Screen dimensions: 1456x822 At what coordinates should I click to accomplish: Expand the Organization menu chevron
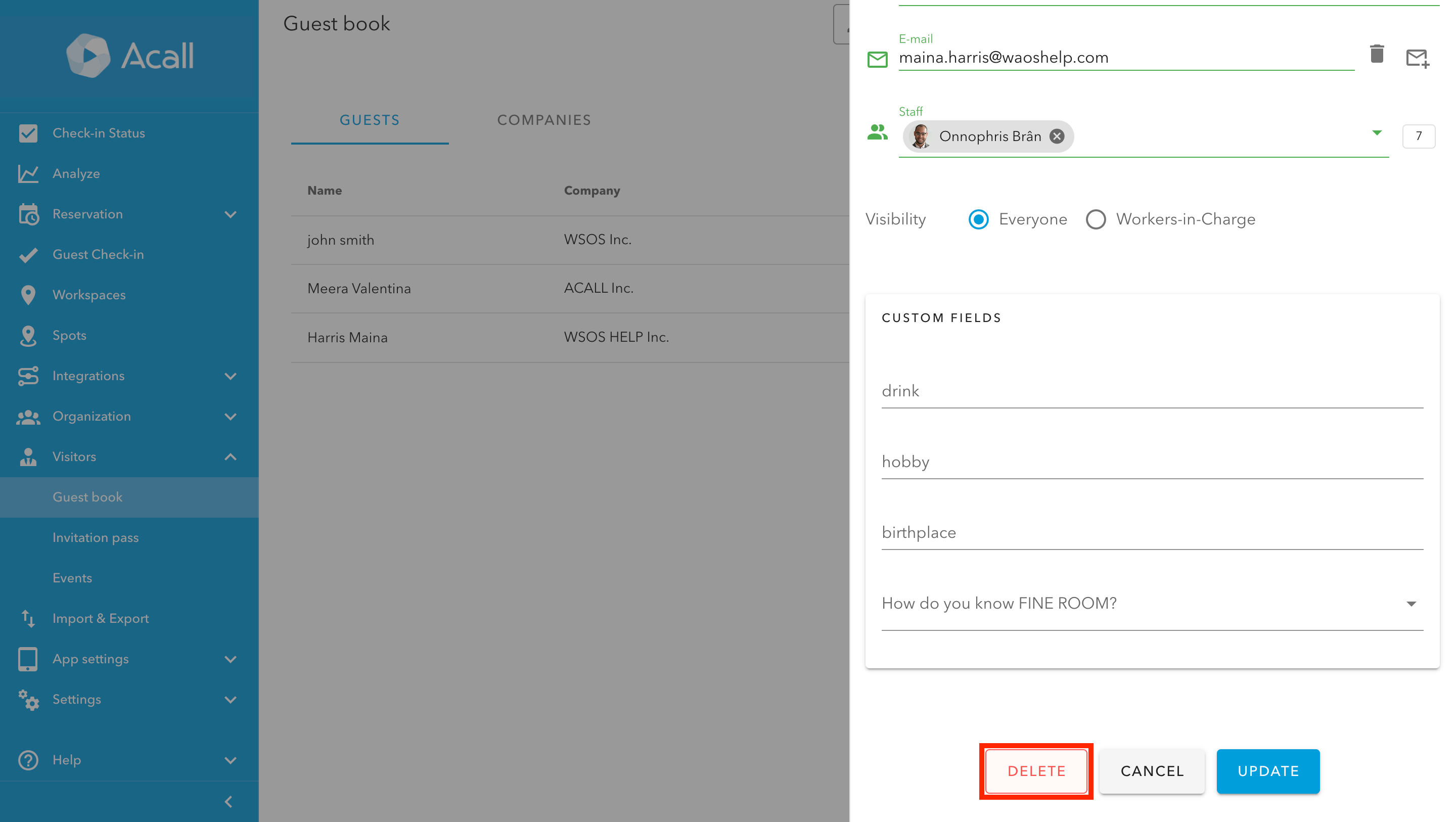coord(231,417)
